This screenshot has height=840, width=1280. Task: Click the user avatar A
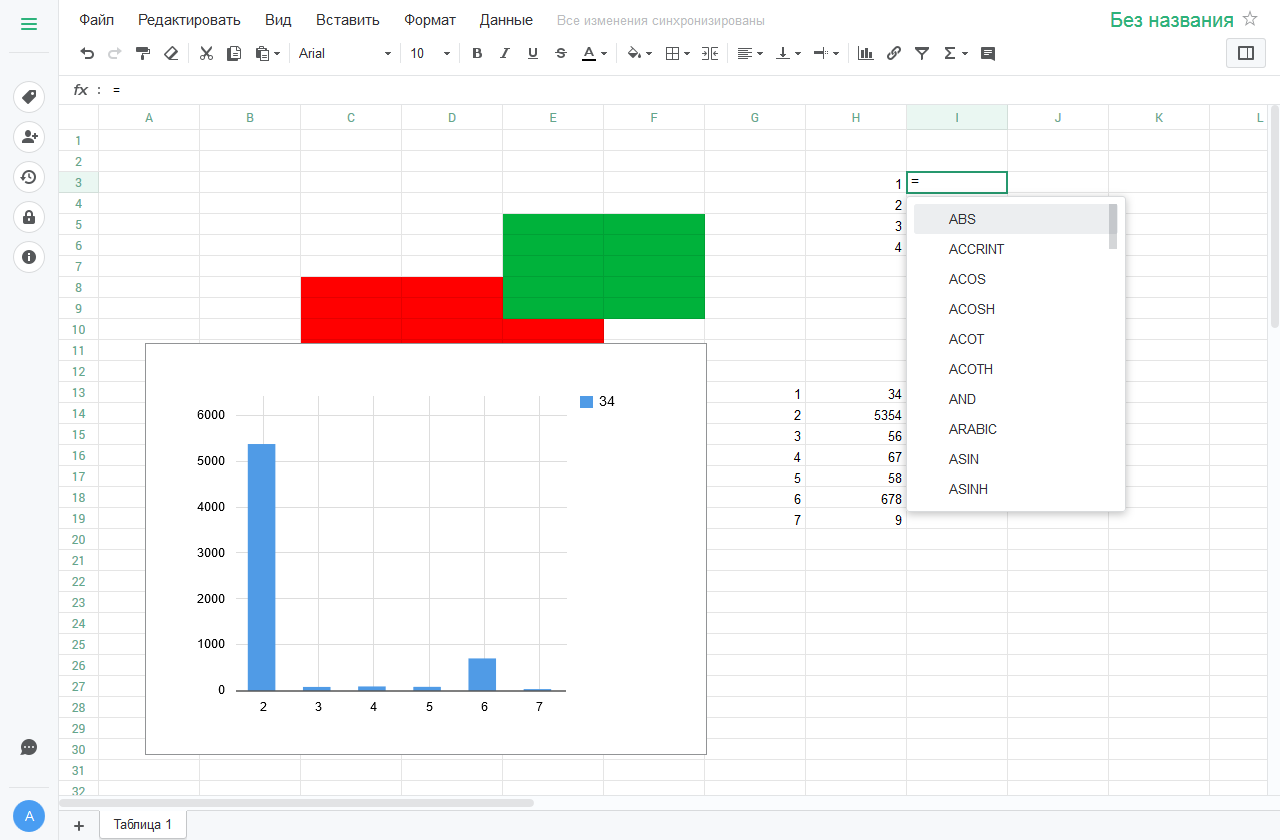[29, 816]
